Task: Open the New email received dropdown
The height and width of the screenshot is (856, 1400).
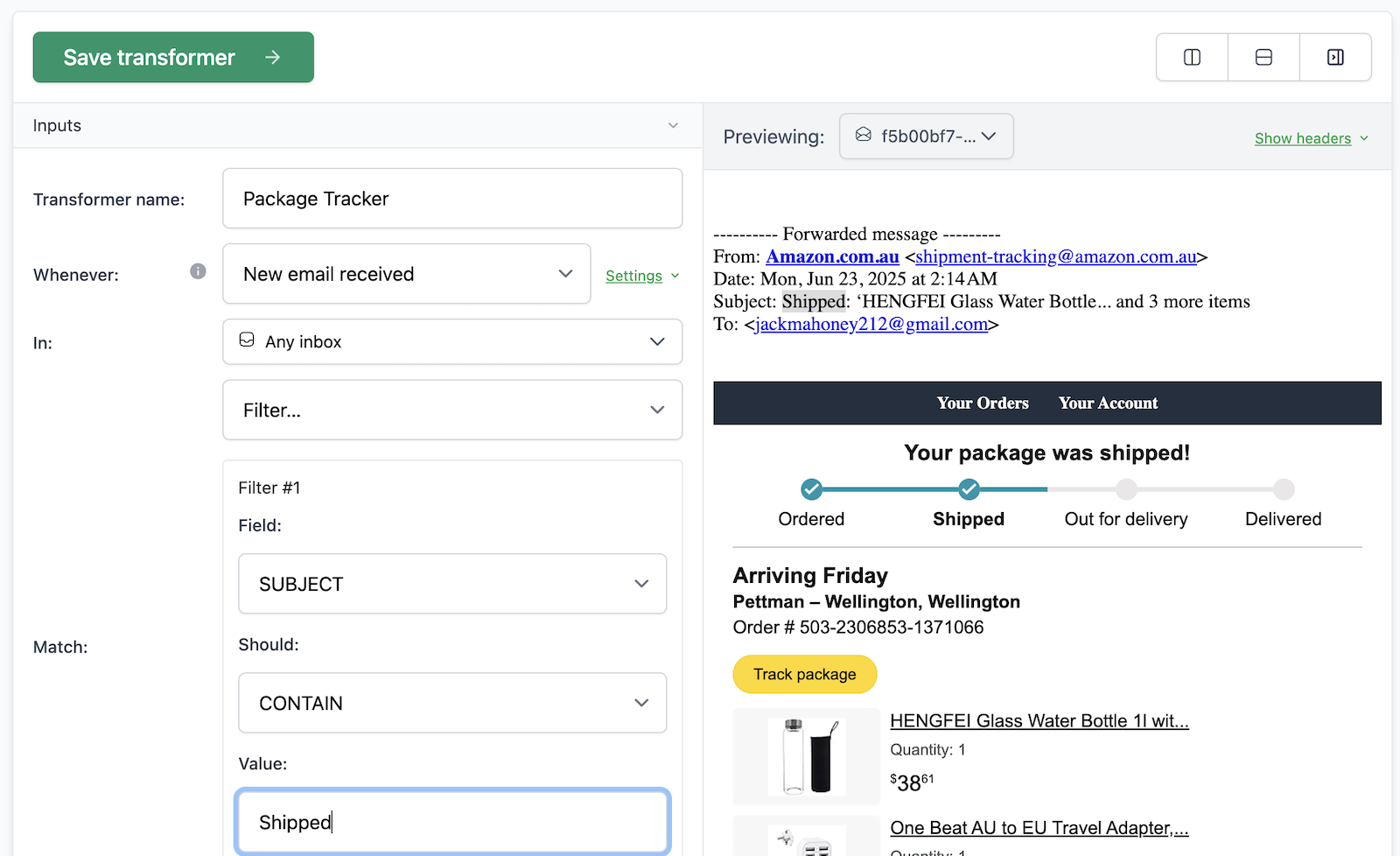Action: tap(407, 274)
